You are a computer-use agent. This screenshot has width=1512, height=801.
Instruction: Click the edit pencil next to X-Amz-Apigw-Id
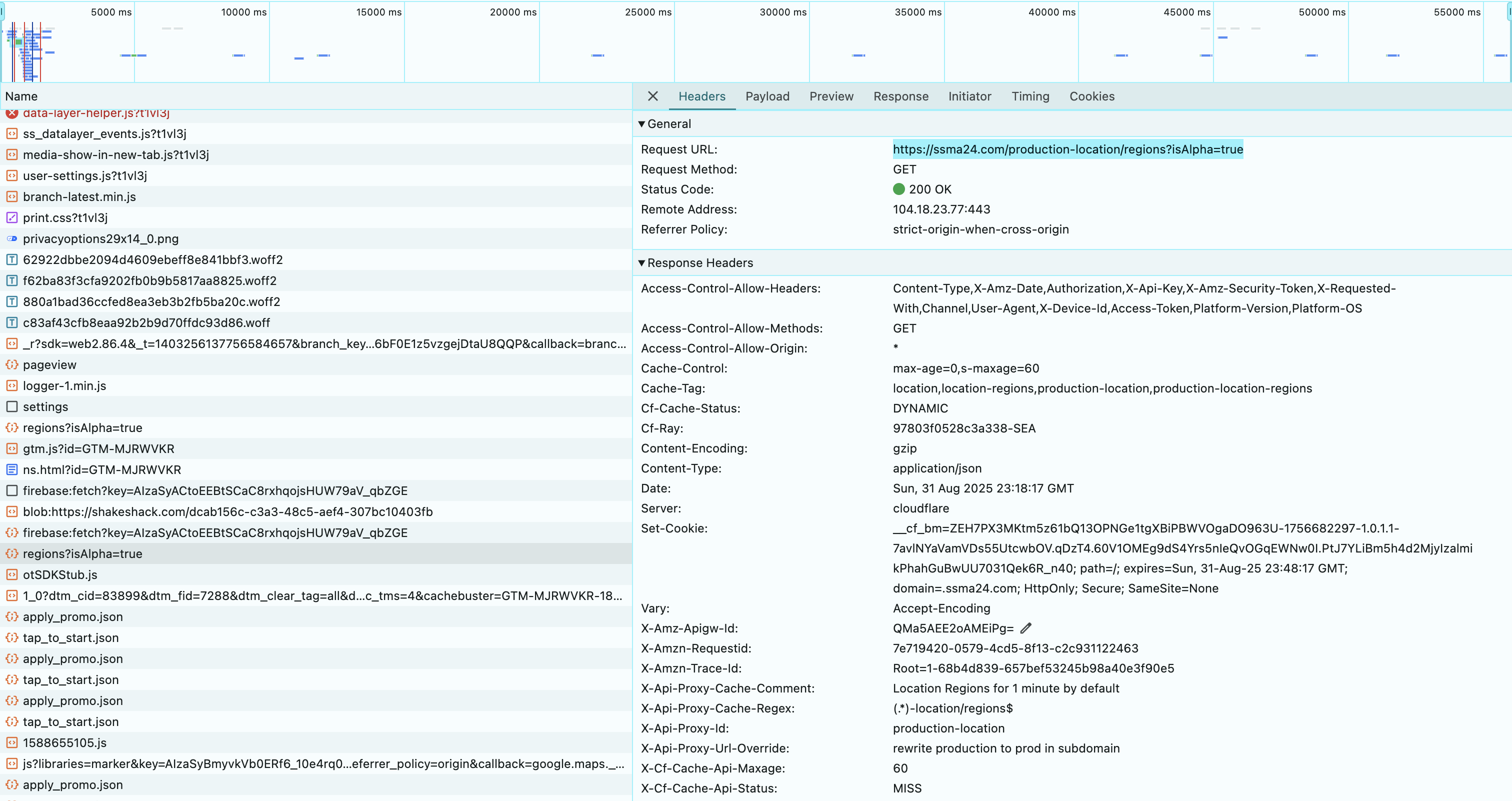tap(1025, 628)
